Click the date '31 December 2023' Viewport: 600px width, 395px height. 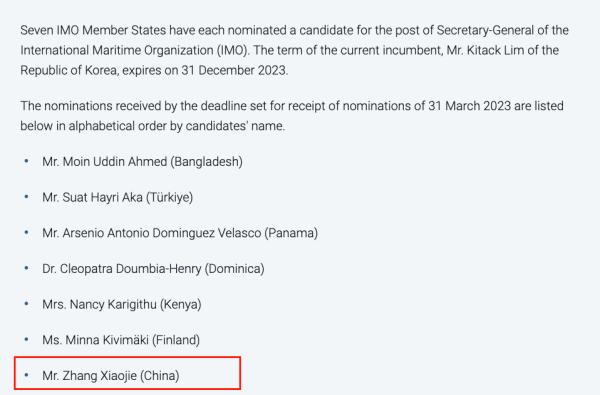(234, 70)
